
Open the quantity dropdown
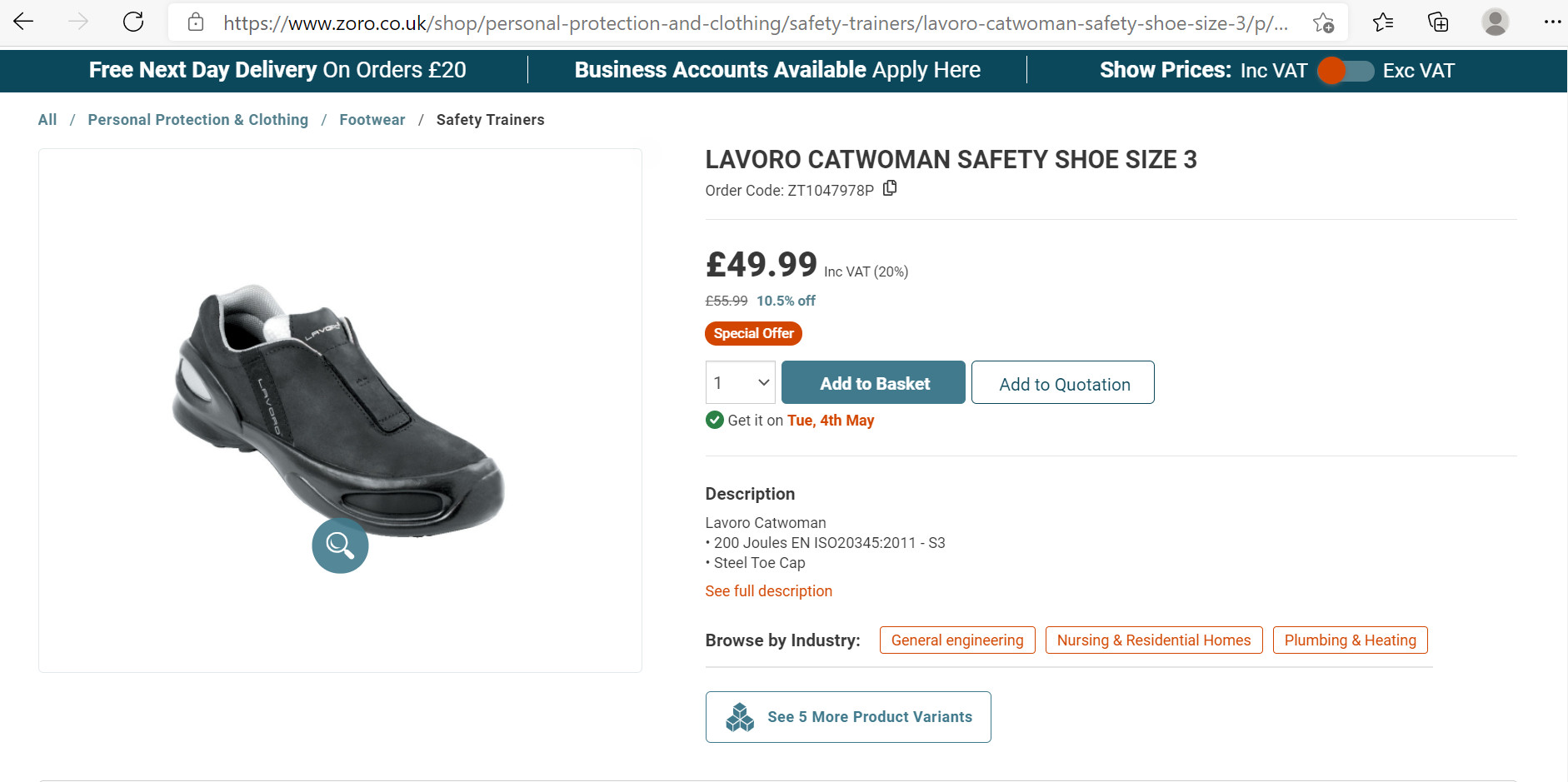[x=740, y=383]
